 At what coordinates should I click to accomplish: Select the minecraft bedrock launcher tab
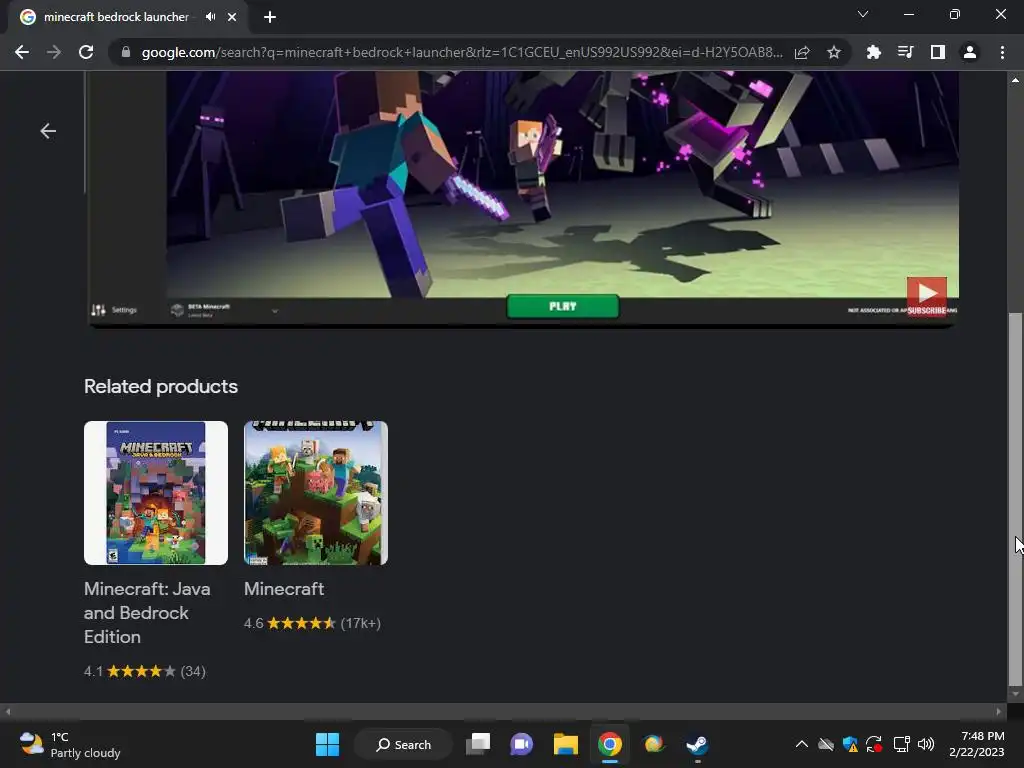(x=116, y=17)
